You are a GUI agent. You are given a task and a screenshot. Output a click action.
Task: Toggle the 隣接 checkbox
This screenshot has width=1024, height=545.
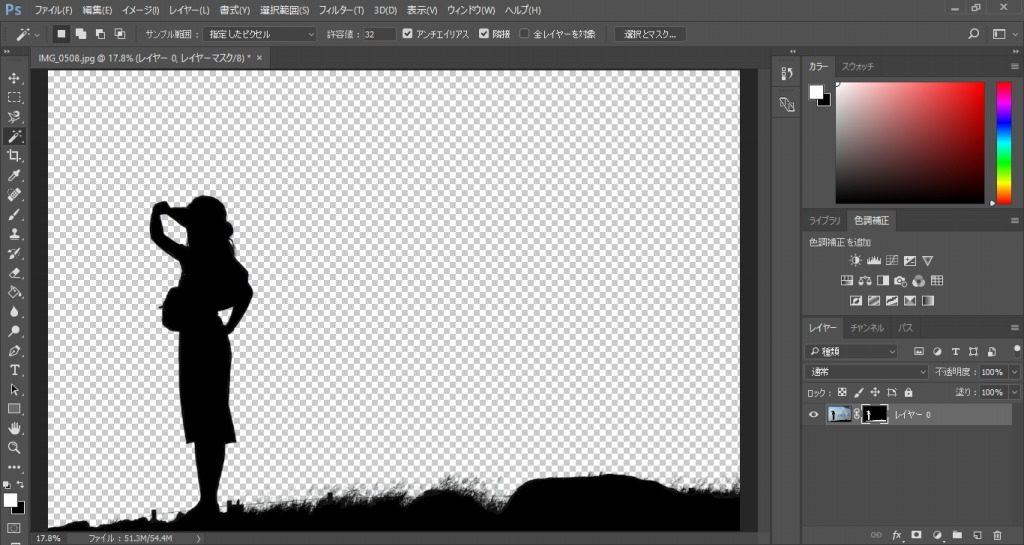pos(485,34)
